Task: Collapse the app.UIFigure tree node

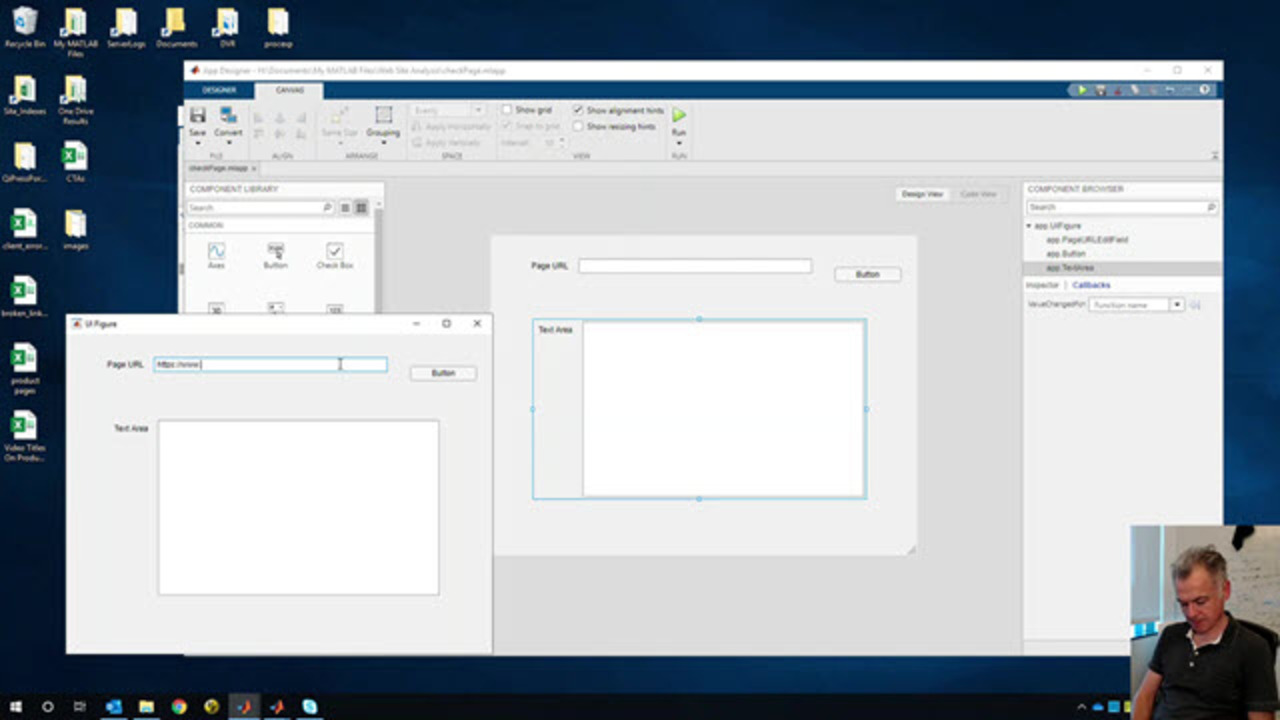Action: [1030, 226]
